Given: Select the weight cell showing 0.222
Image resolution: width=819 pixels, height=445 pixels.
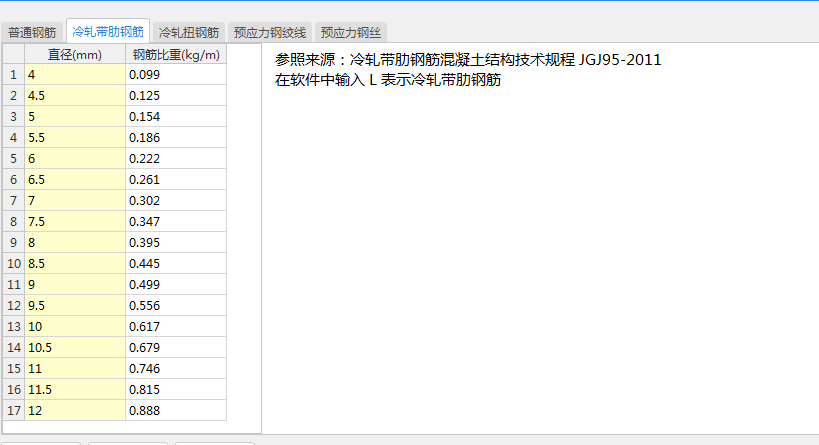Looking at the screenshot, I should click(176, 159).
